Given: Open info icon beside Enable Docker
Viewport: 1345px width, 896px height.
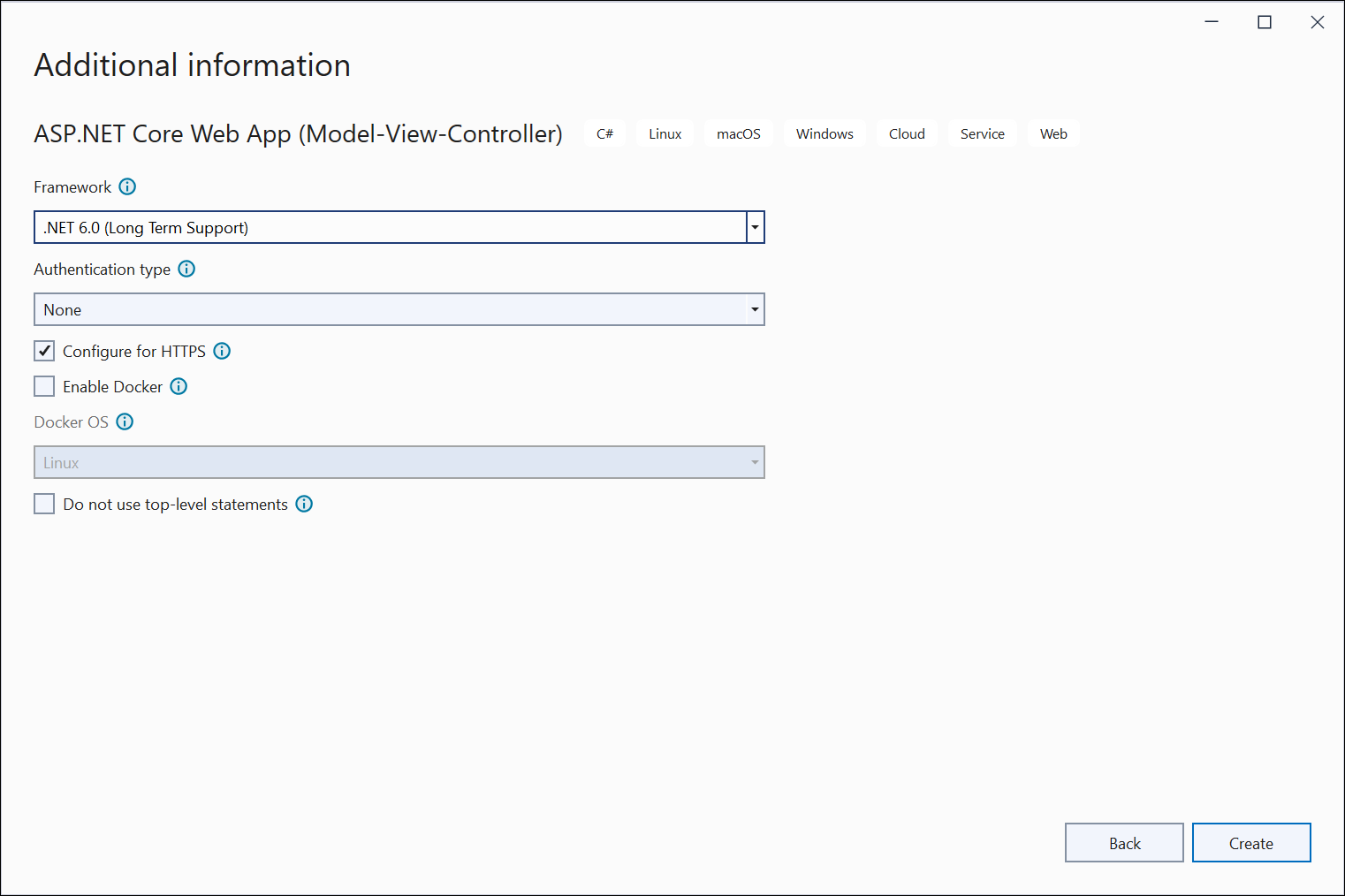Looking at the screenshot, I should click(179, 386).
